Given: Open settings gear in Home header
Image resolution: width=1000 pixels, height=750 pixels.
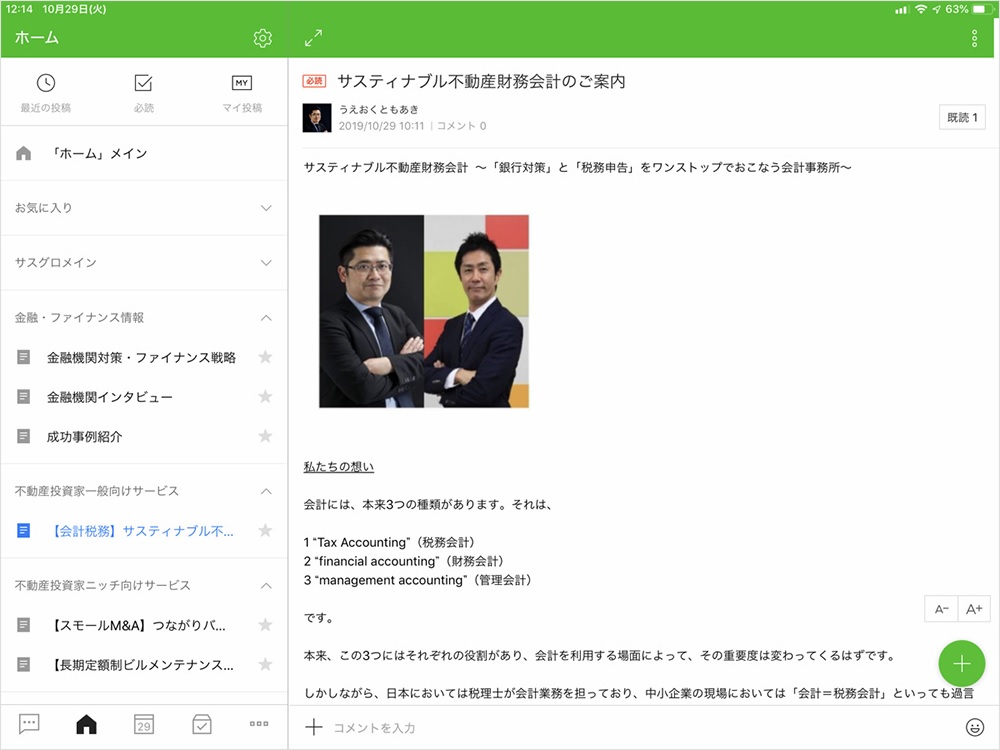Looking at the screenshot, I should pos(262,38).
